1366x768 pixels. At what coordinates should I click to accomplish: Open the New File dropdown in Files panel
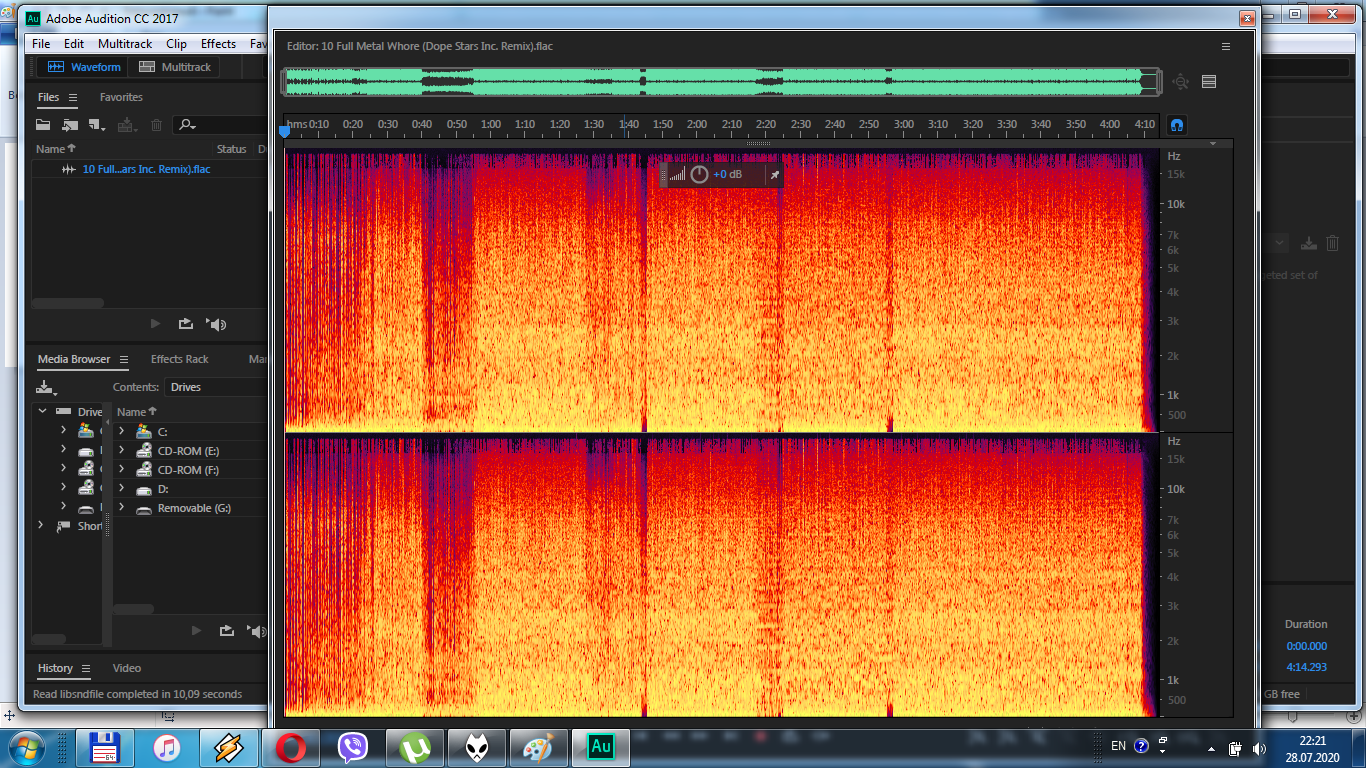point(97,125)
